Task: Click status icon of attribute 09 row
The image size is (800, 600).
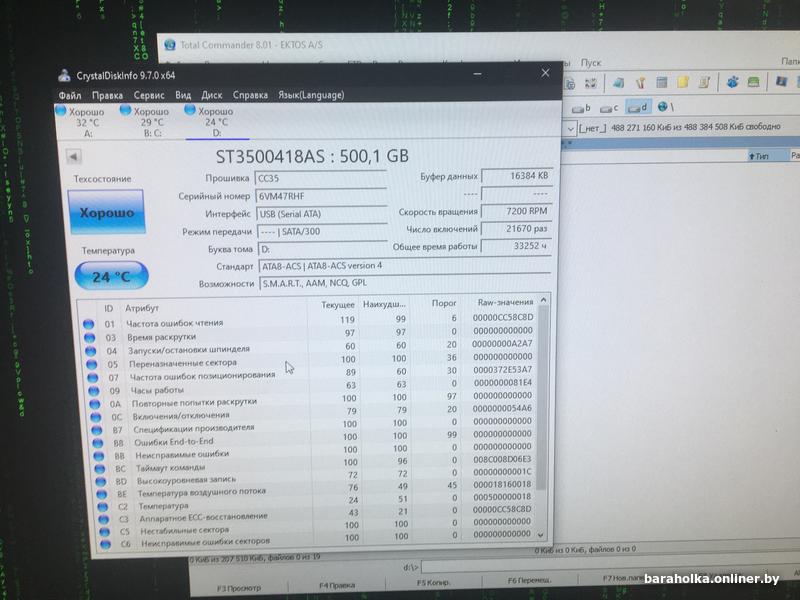Action: pyautogui.click(x=94, y=391)
